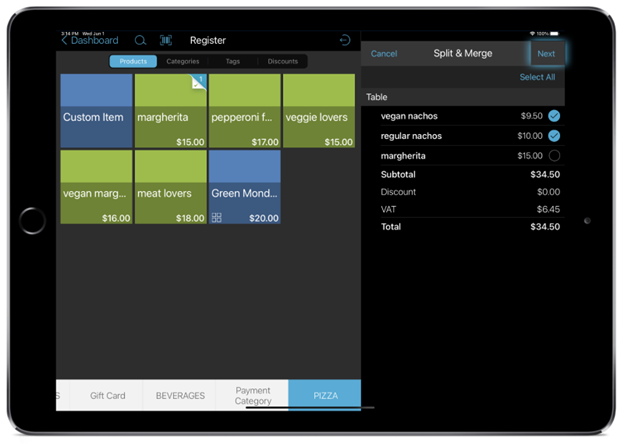Screen dimensions: 624x444
Task: Click the Select All link
Action: (x=537, y=77)
